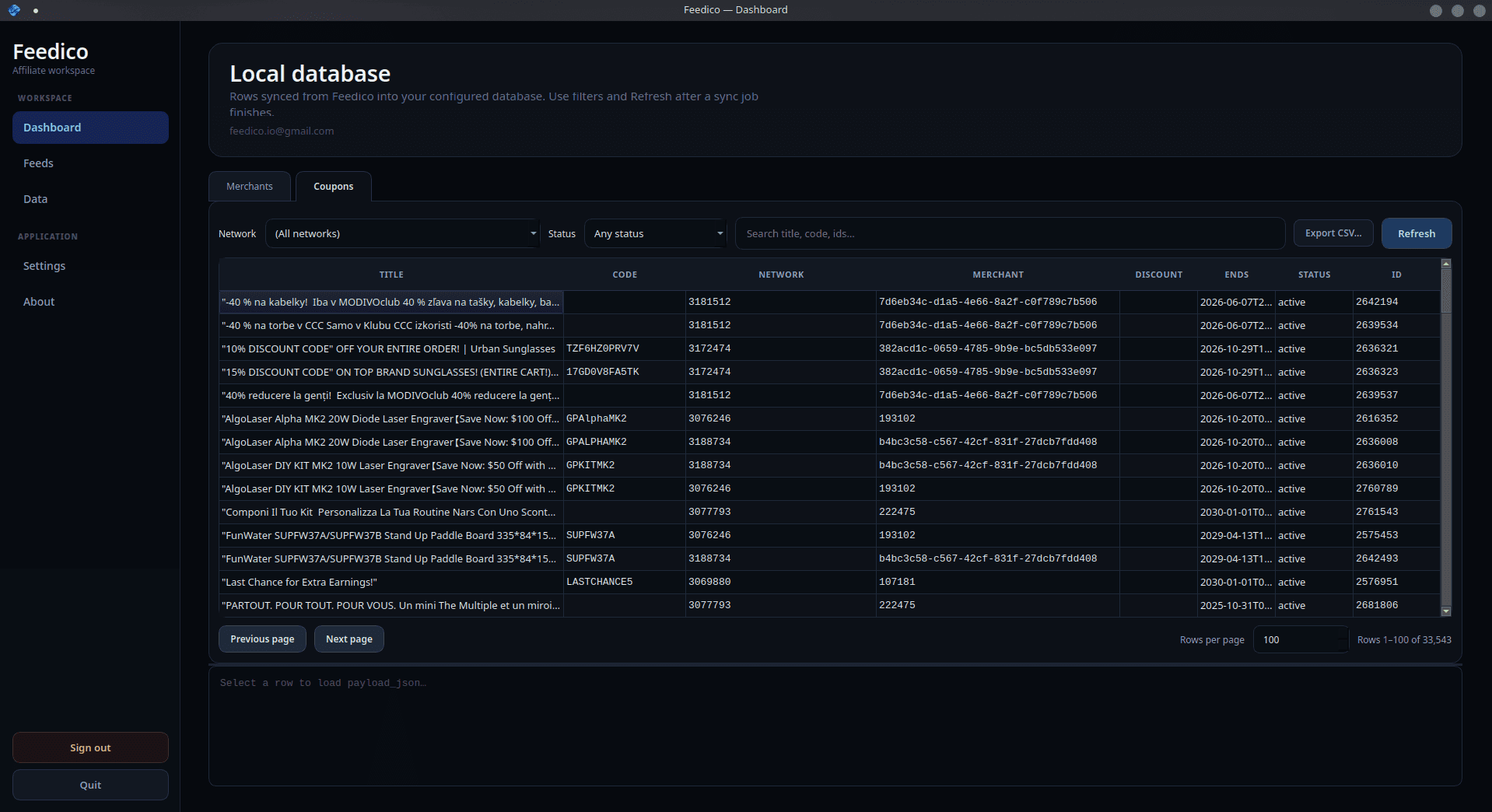The width and height of the screenshot is (1492, 812).
Task: Sort by the NETWORK column header
Action: 781,275
